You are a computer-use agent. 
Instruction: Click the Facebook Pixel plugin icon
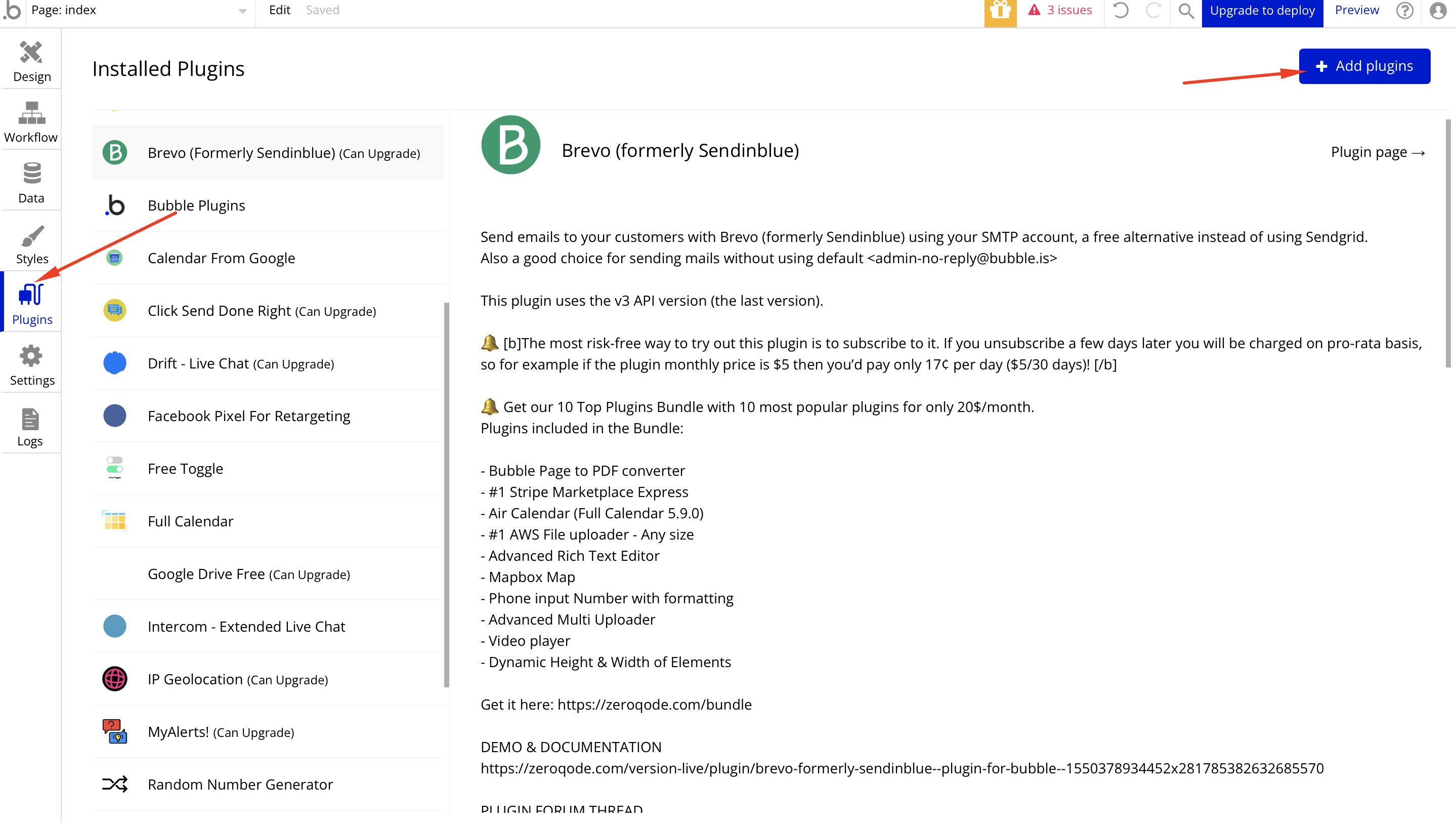point(115,416)
